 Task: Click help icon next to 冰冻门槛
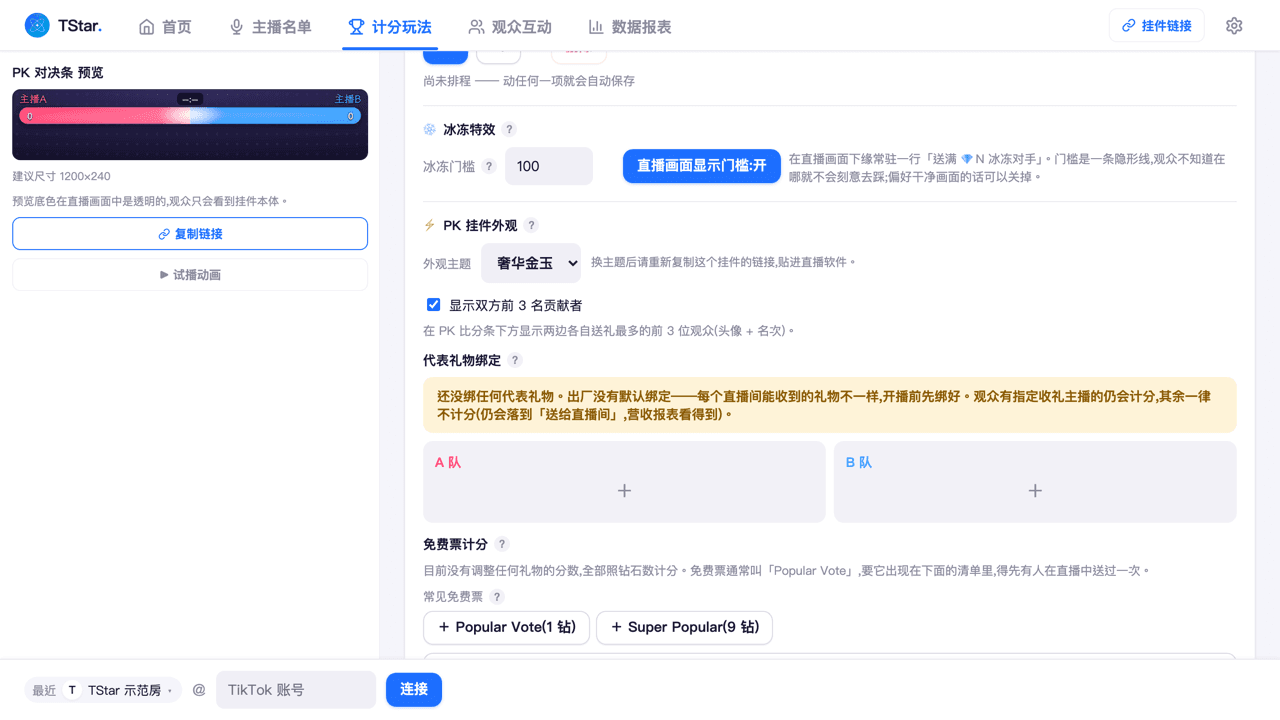489,167
